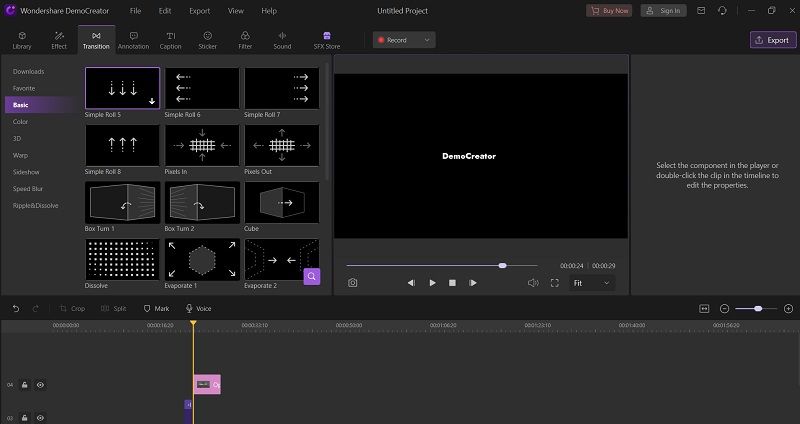Click the timeline zoom slider
The image size is (800, 424).
coord(756,309)
